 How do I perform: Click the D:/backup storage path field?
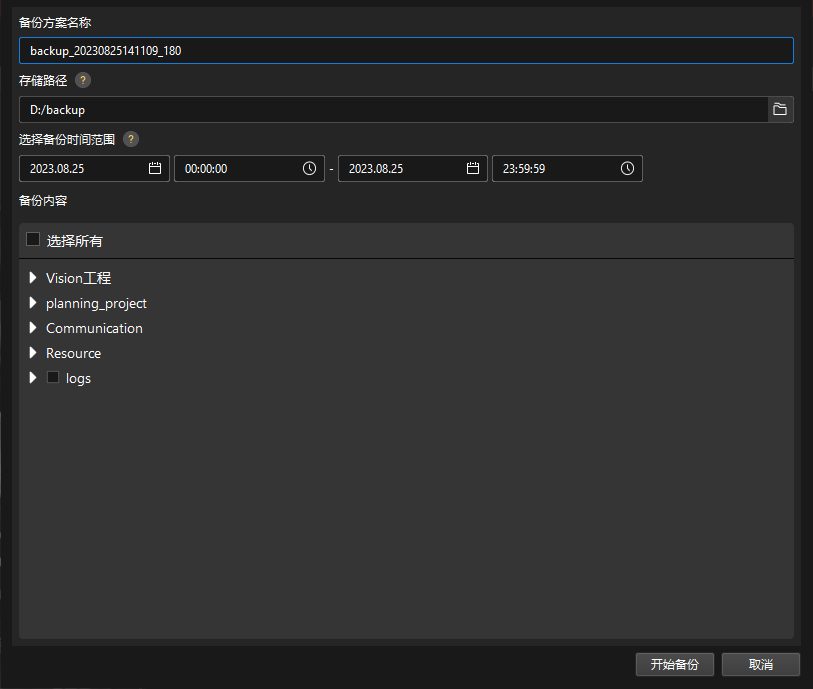tap(300, 109)
